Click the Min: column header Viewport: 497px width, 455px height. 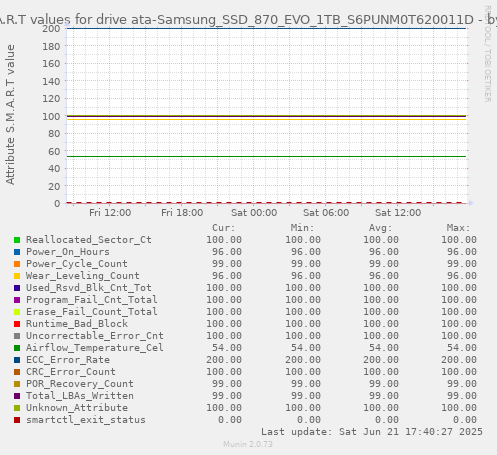[302, 228]
